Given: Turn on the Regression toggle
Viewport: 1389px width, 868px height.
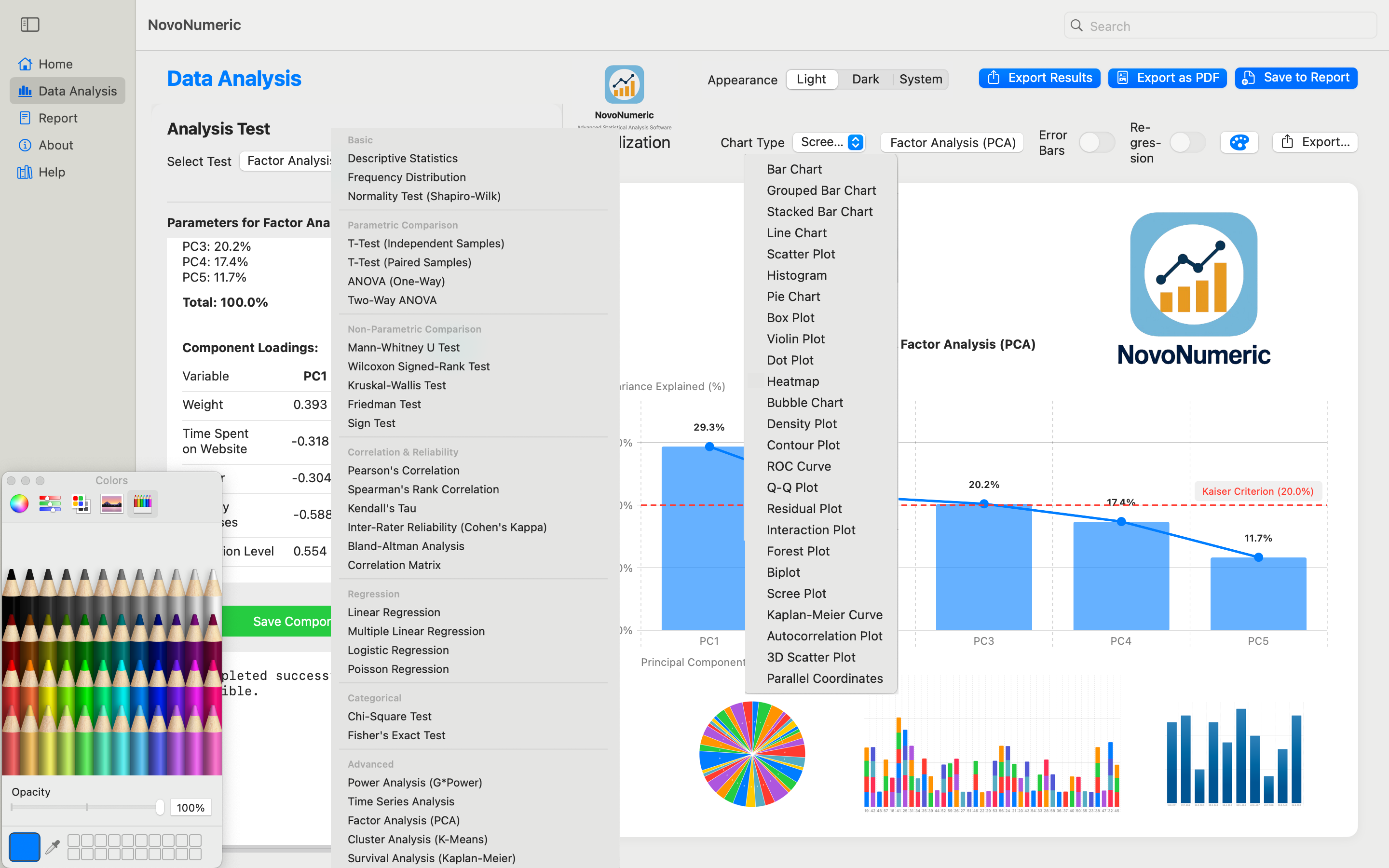Looking at the screenshot, I should pos(1187,142).
